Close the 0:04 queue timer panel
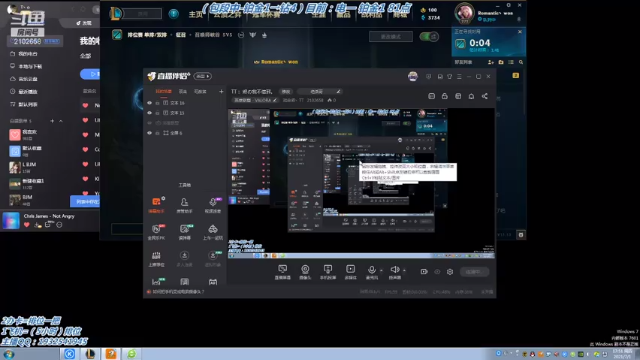This screenshot has width=640, height=360. coord(520,31)
